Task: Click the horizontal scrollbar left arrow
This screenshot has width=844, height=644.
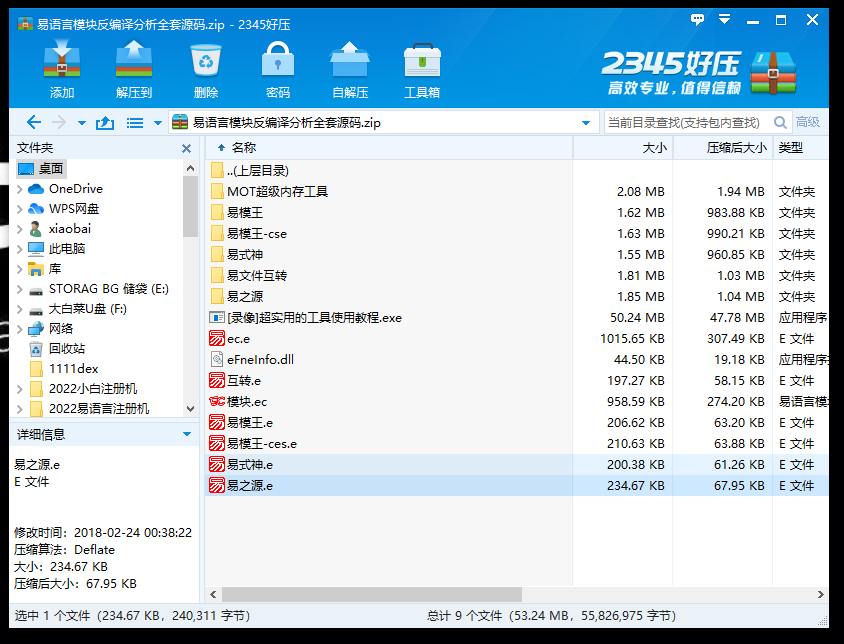Action: [213, 594]
